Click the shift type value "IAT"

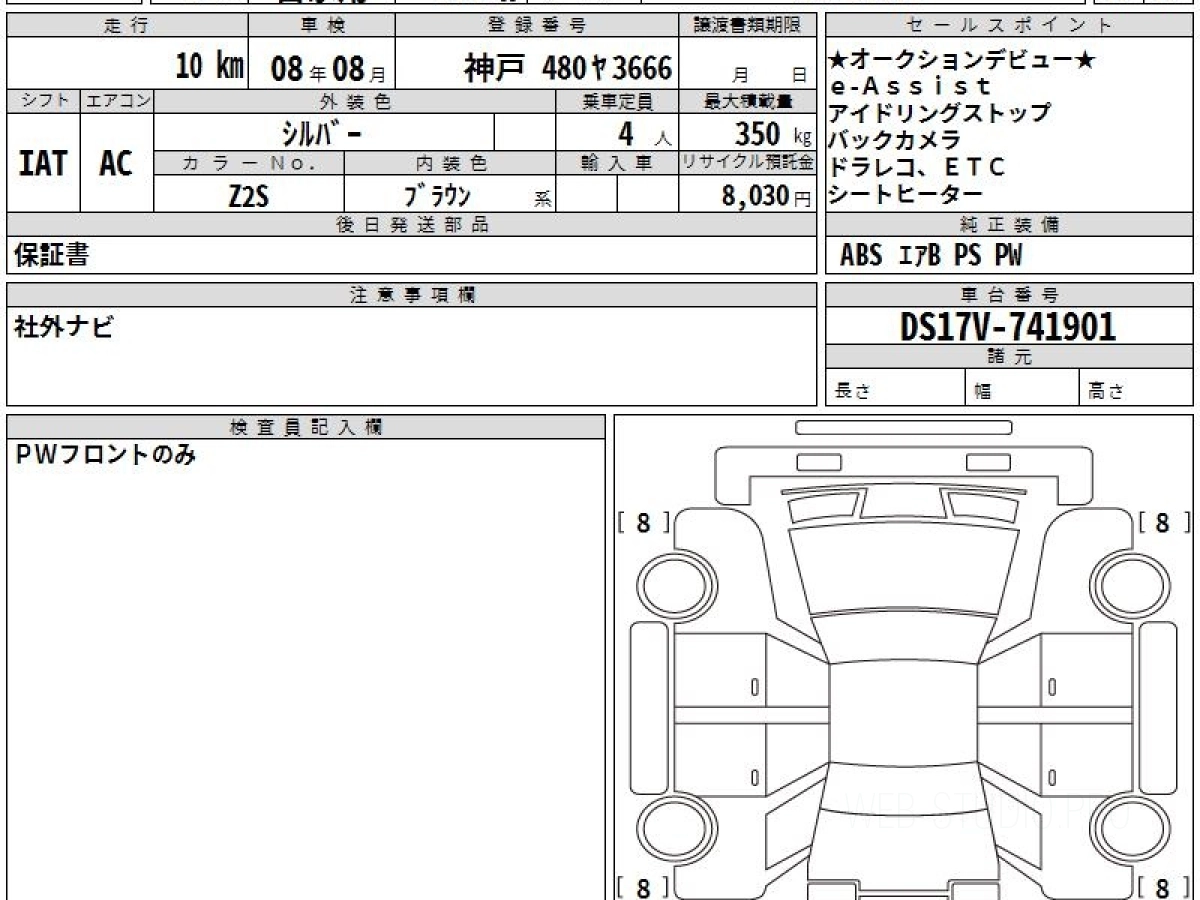point(43,163)
